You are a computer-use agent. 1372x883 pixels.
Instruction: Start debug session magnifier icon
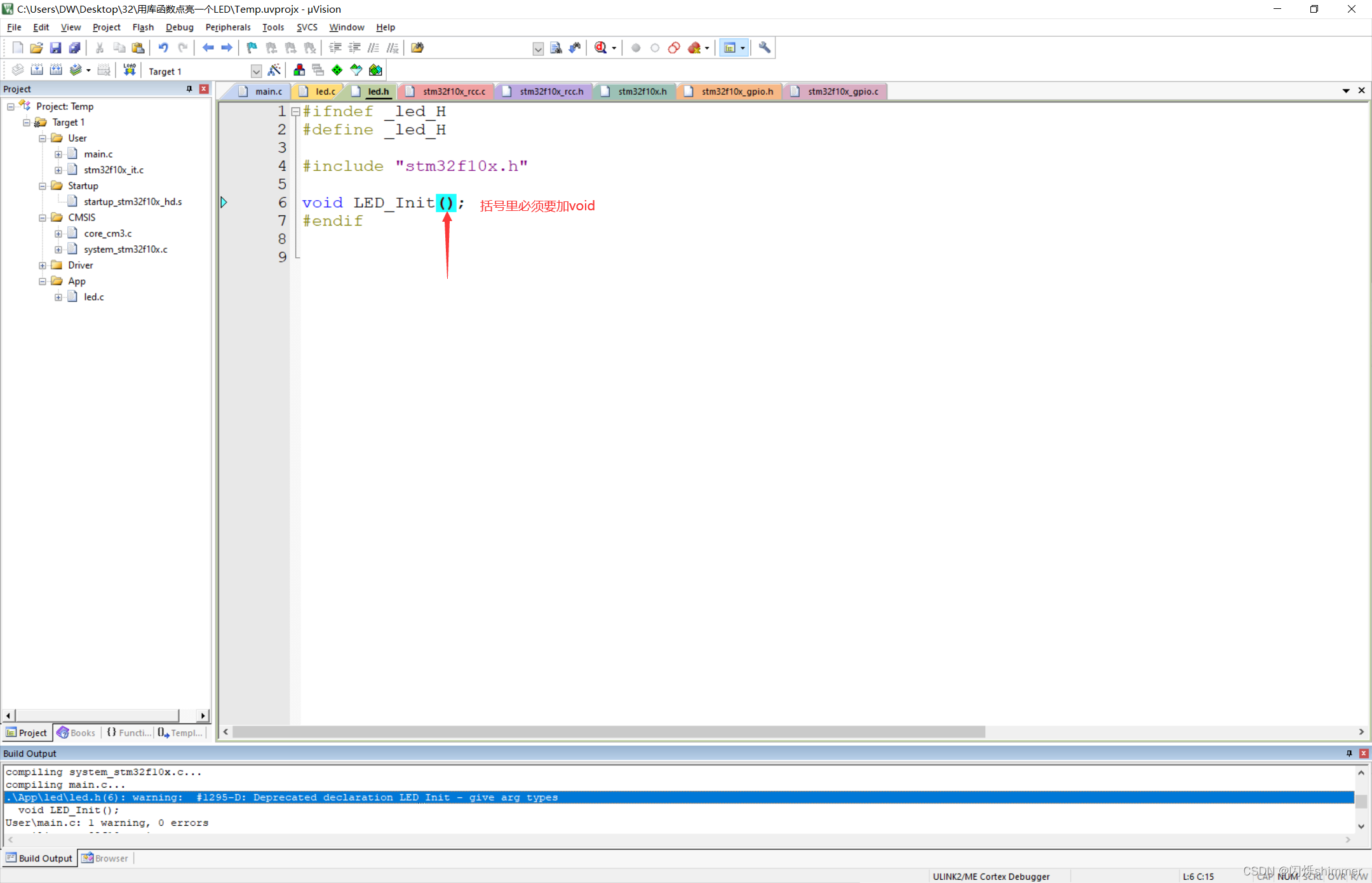601,48
